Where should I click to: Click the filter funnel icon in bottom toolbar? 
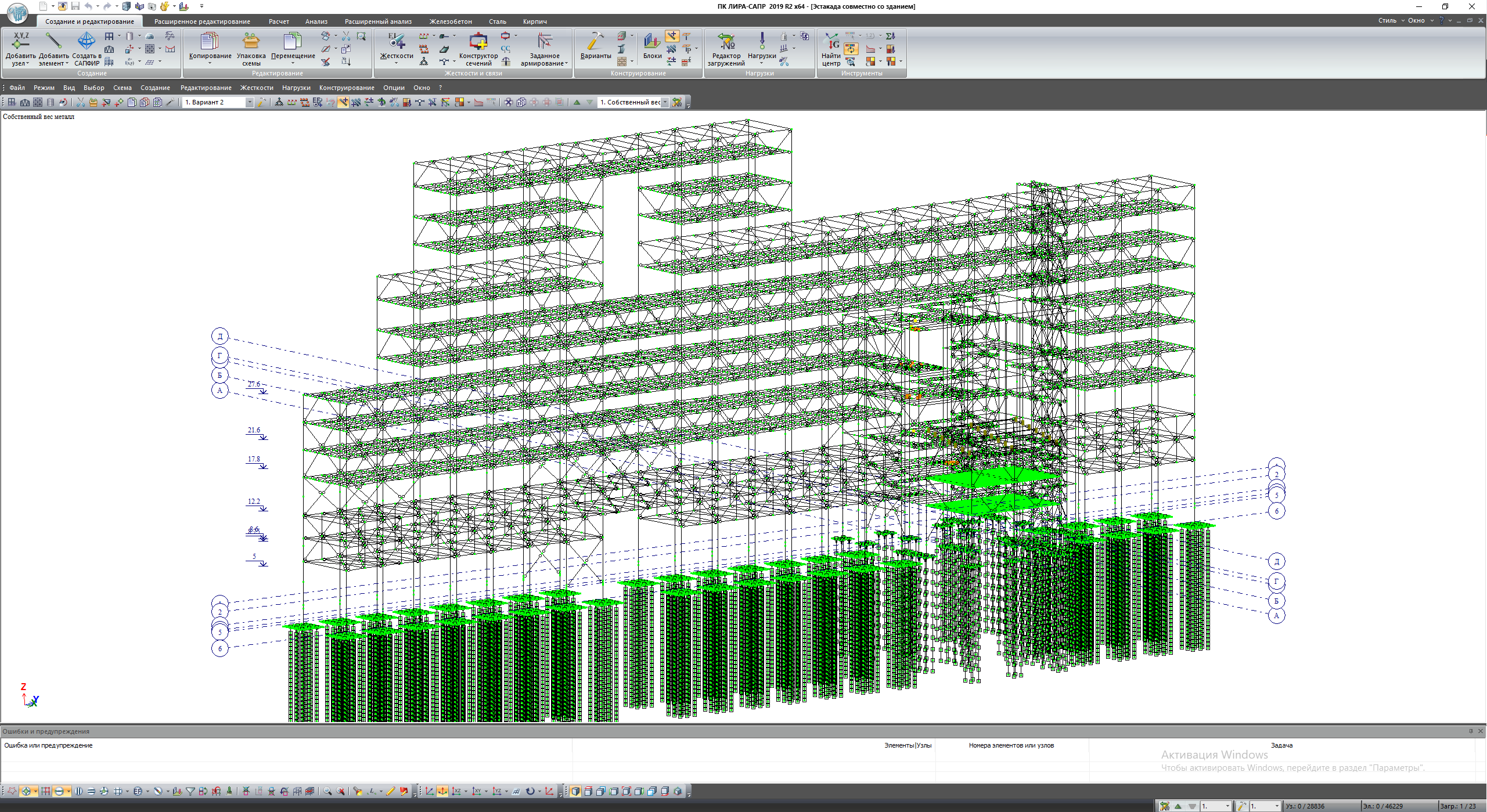(x=190, y=792)
